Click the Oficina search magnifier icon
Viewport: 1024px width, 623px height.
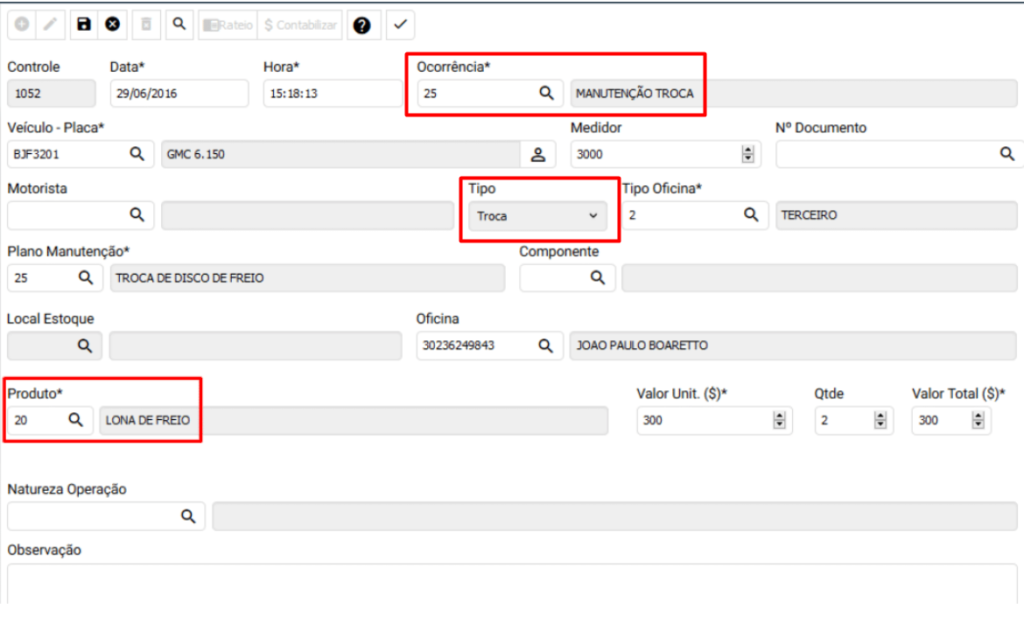[545, 346]
